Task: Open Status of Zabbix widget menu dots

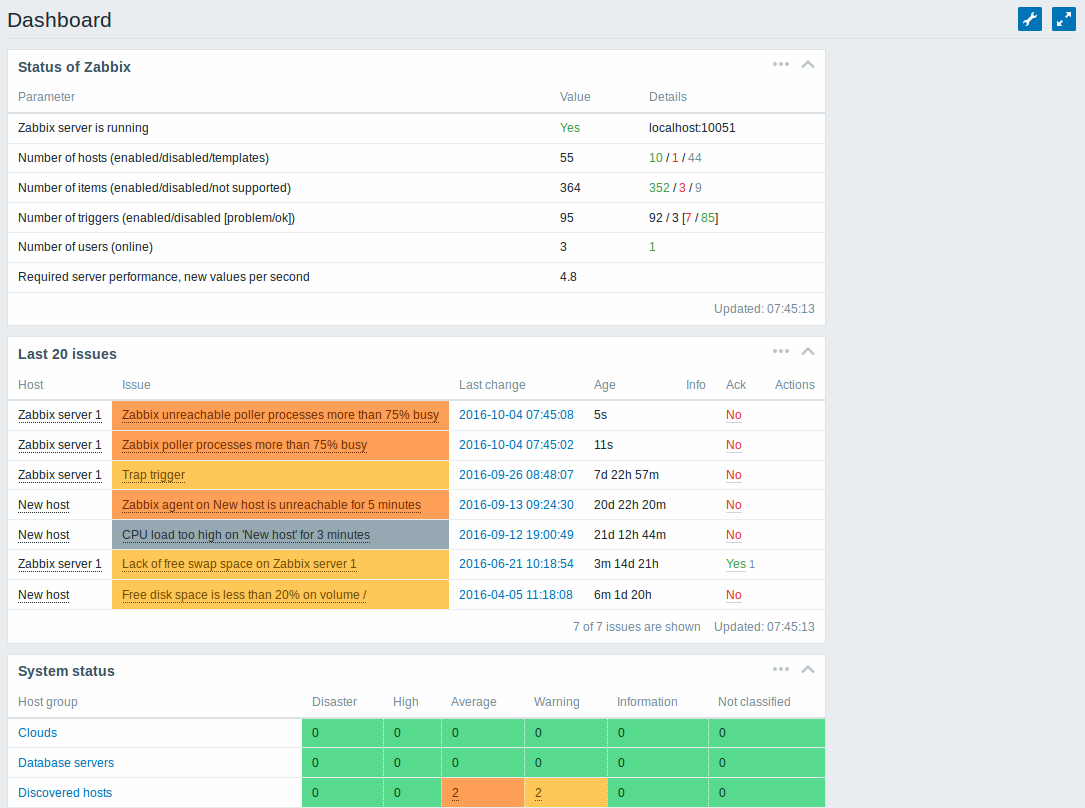Action: (x=781, y=64)
